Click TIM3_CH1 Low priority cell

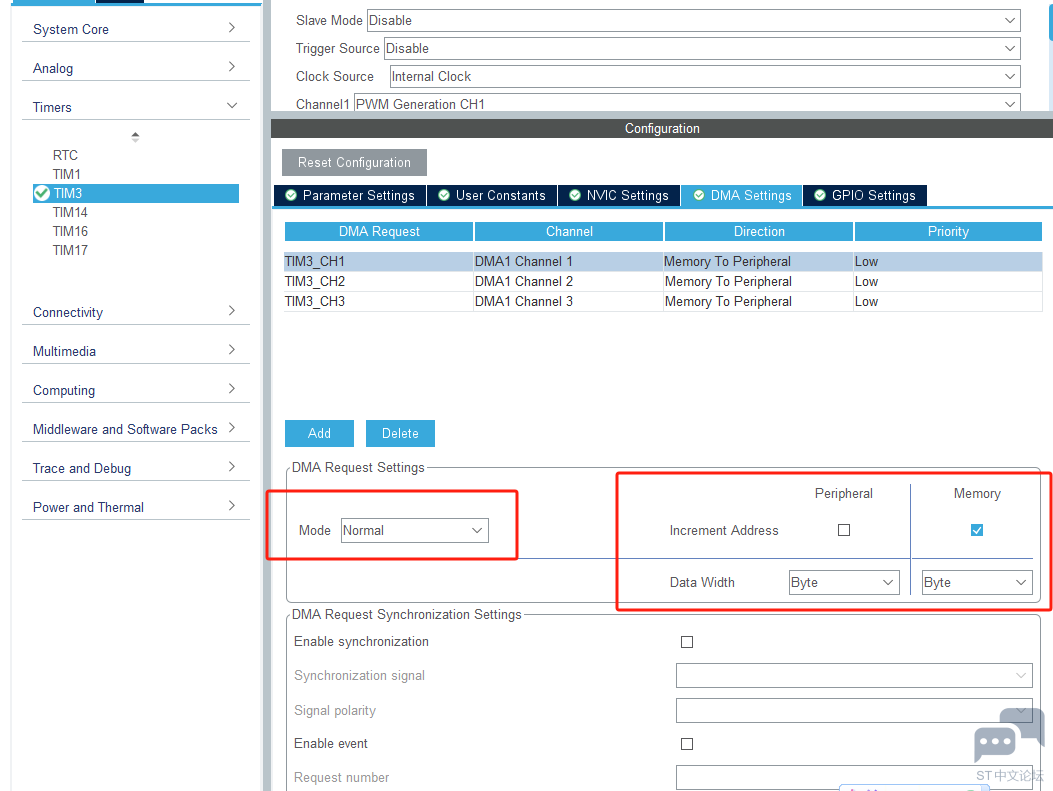click(948, 261)
